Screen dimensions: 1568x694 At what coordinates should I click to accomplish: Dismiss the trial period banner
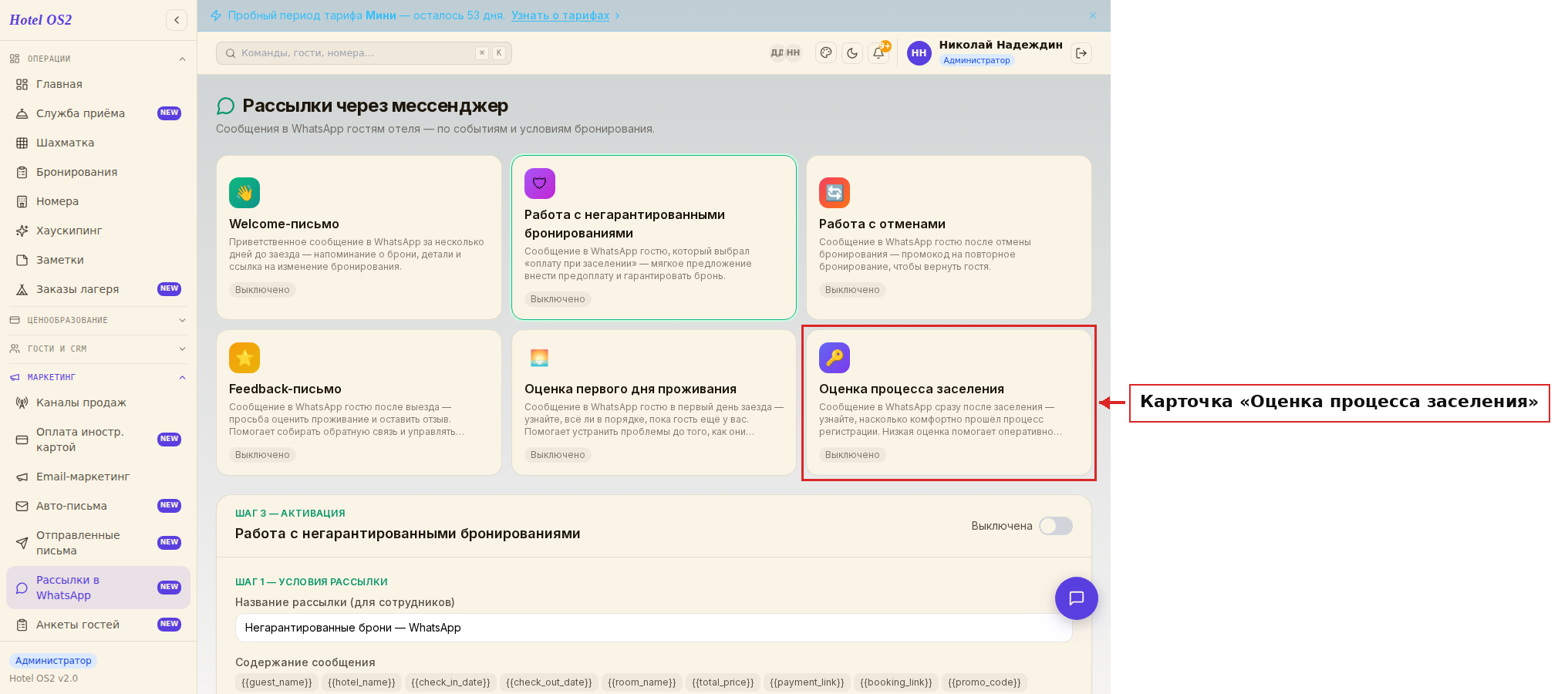click(x=1093, y=15)
